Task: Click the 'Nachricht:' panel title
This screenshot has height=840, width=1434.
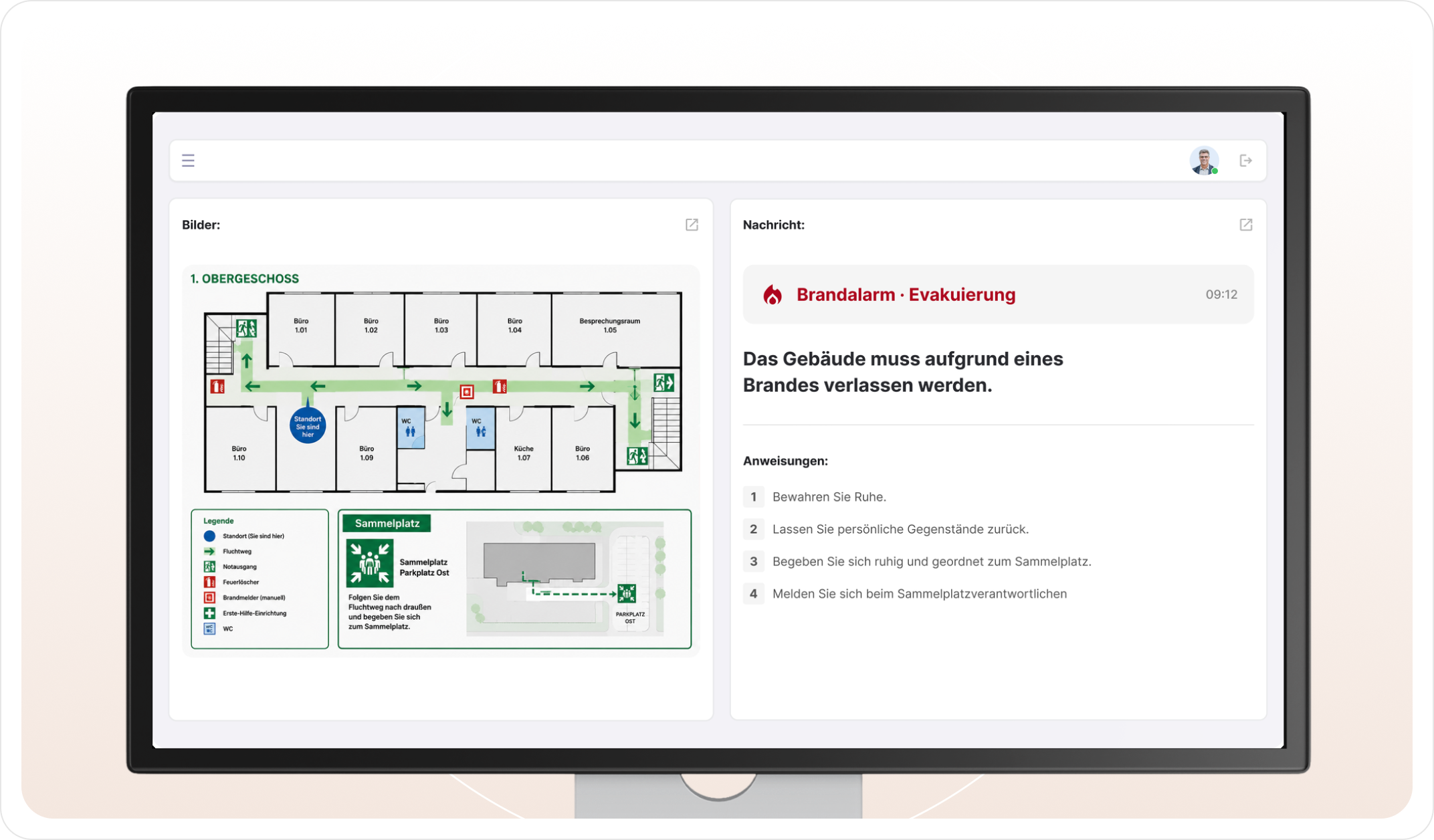Action: click(x=773, y=225)
